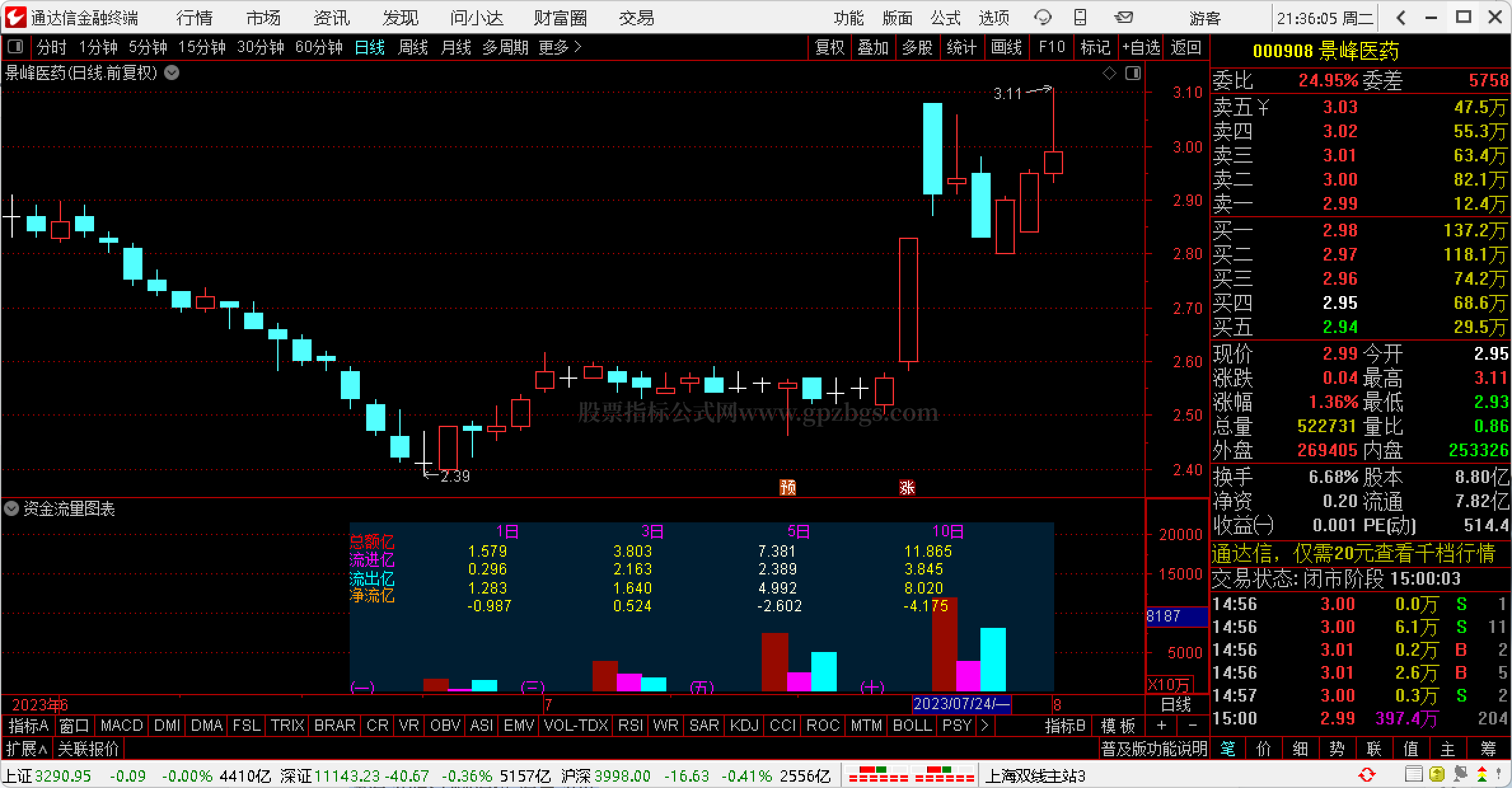This screenshot has width=1512, height=788.
Task: Click the satellite dish connection icon
Action: coord(1459,775)
